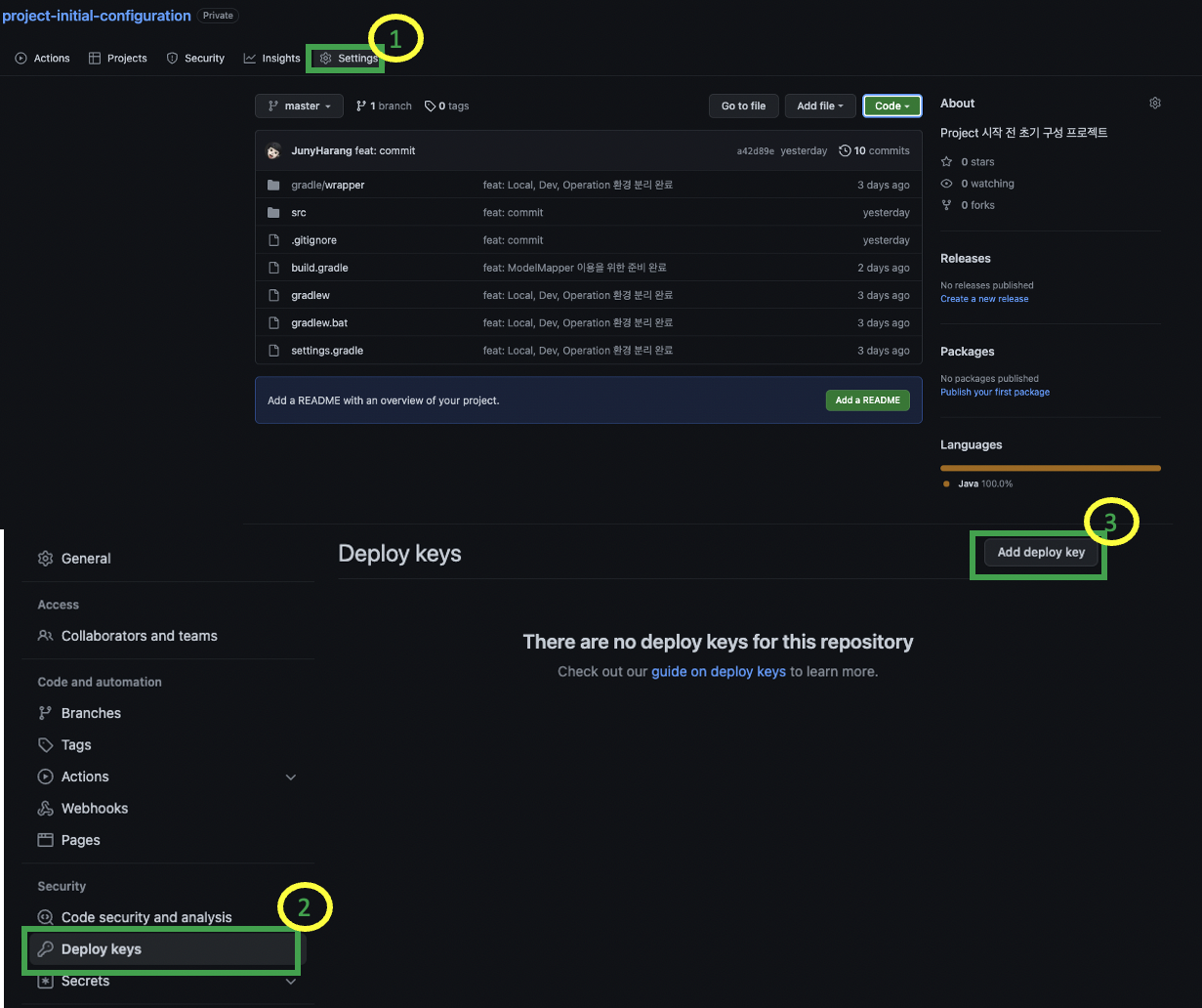Click the Webhooks icon in sidebar

45,808
